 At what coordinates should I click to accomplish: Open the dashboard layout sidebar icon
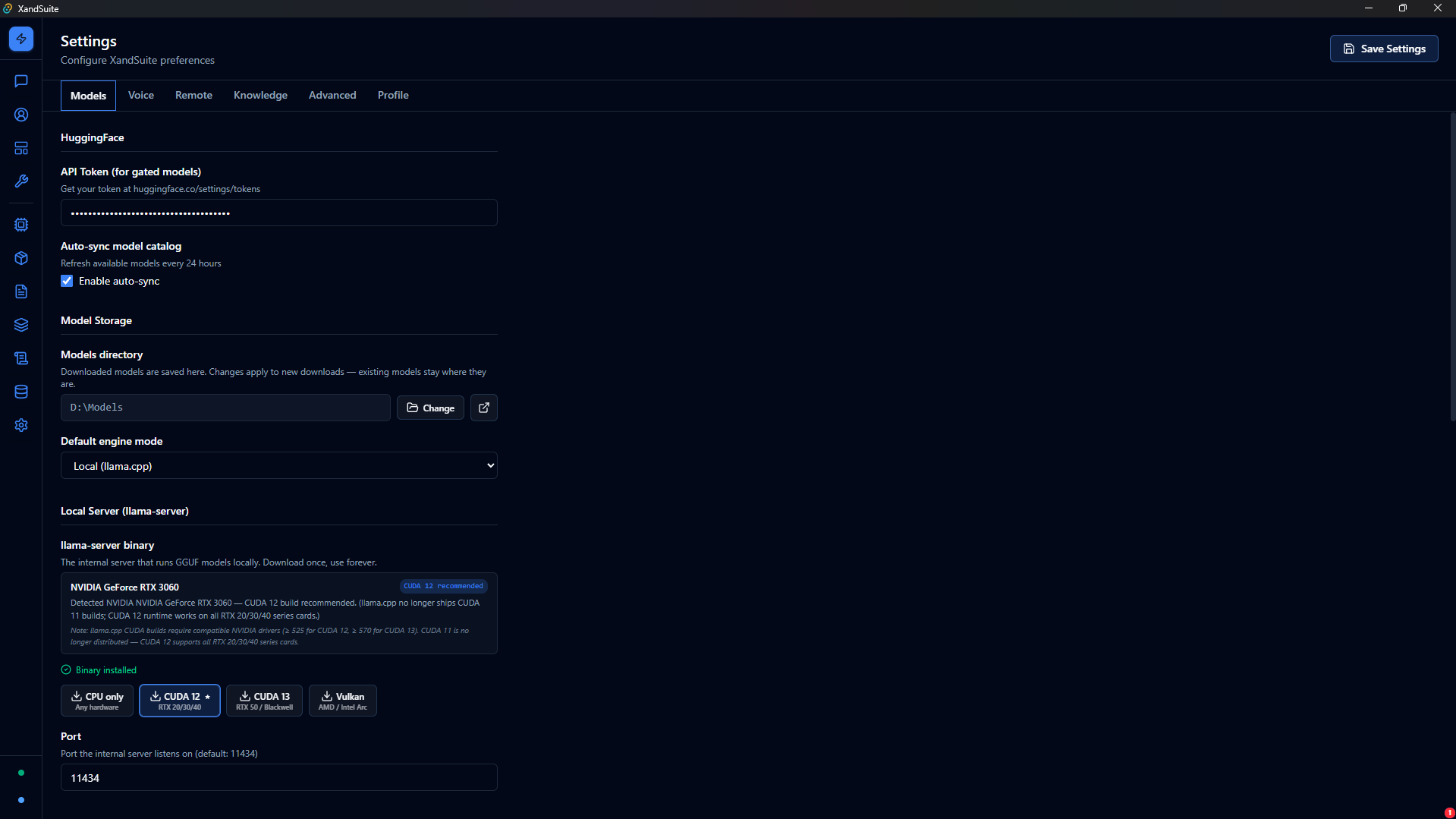pyautogui.click(x=20, y=148)
